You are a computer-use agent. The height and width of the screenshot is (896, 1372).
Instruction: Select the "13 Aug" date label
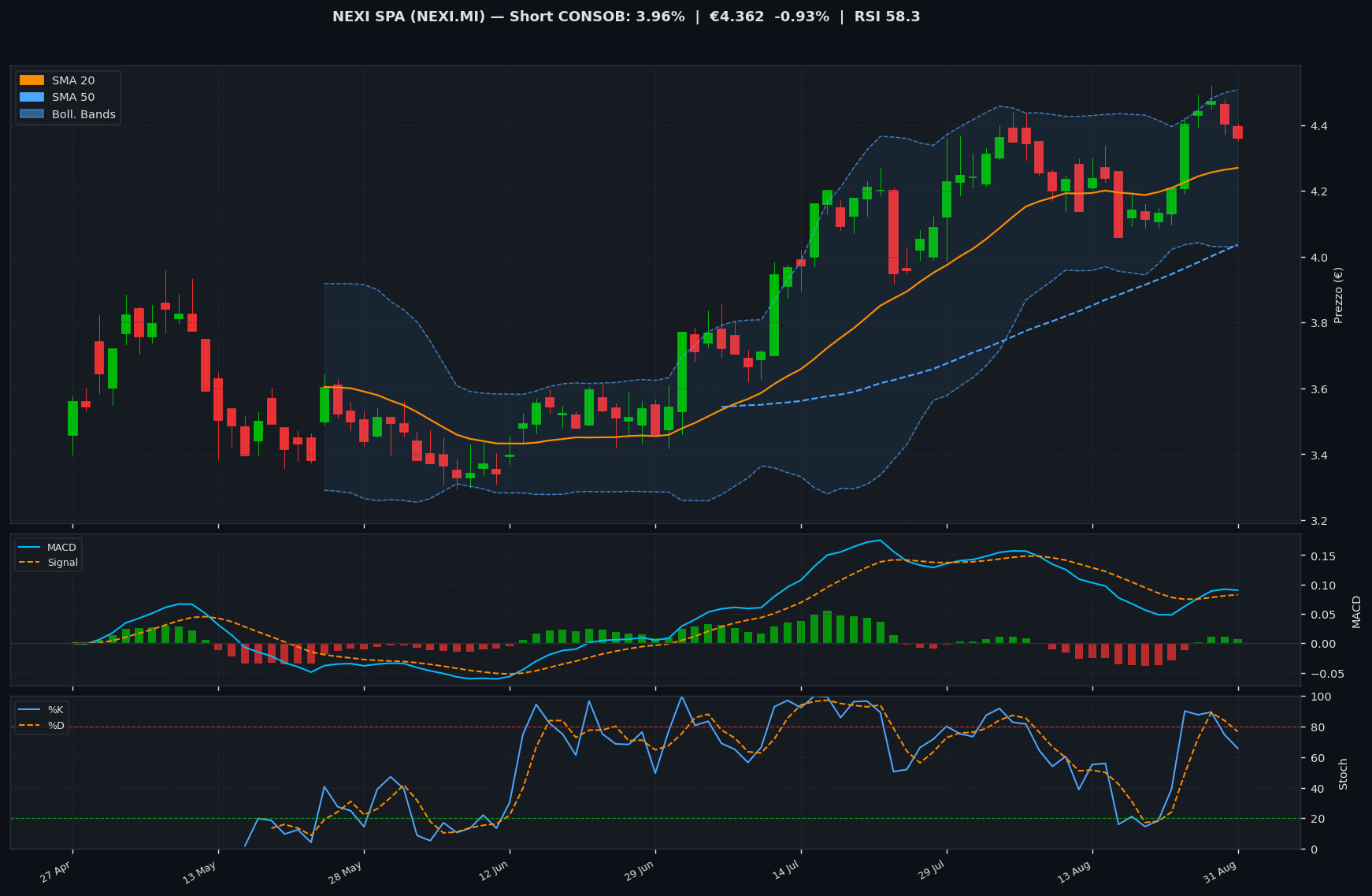1074,872
